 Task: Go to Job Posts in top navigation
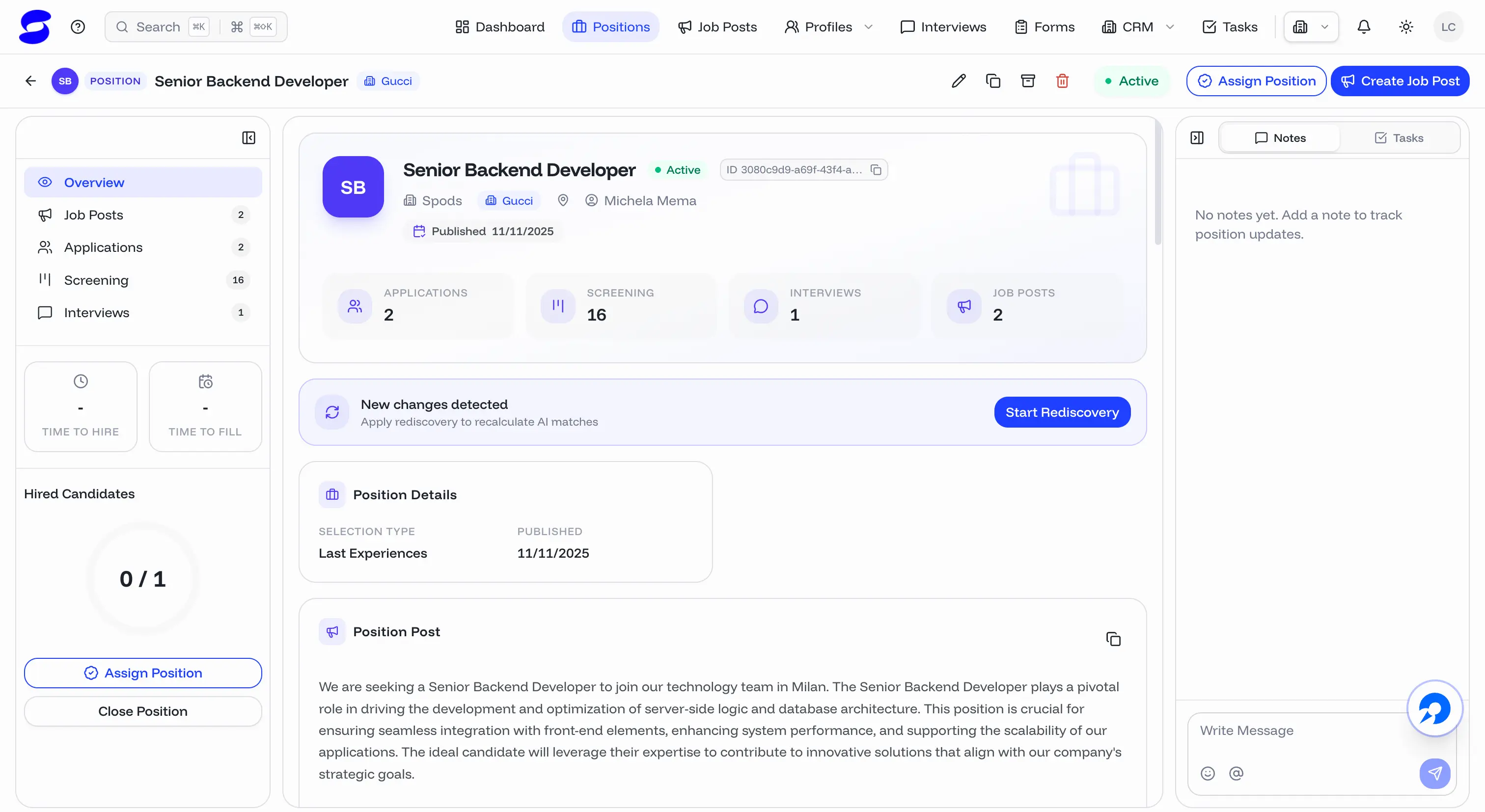point(717,27)
